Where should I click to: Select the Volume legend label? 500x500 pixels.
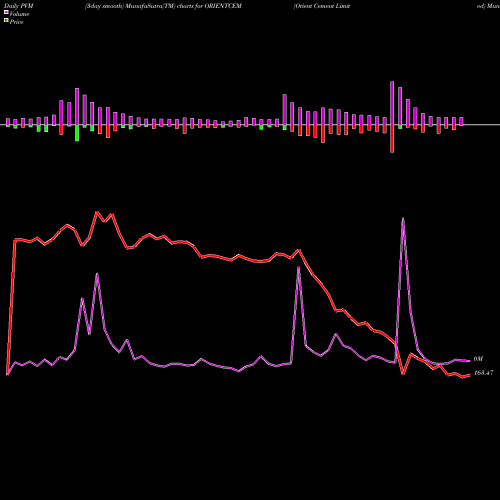(x=19, y=14)
